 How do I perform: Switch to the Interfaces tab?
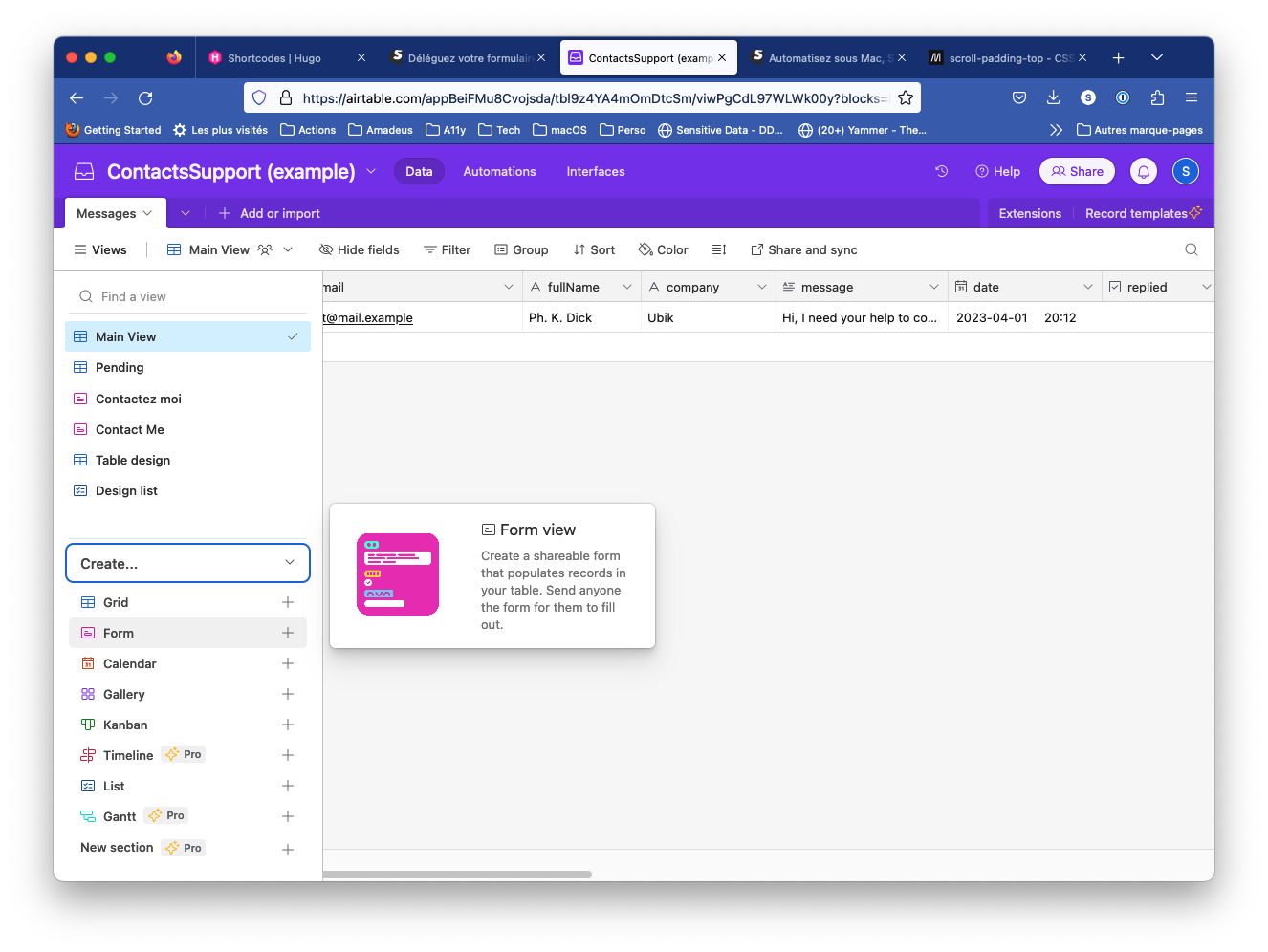[595, 171]
